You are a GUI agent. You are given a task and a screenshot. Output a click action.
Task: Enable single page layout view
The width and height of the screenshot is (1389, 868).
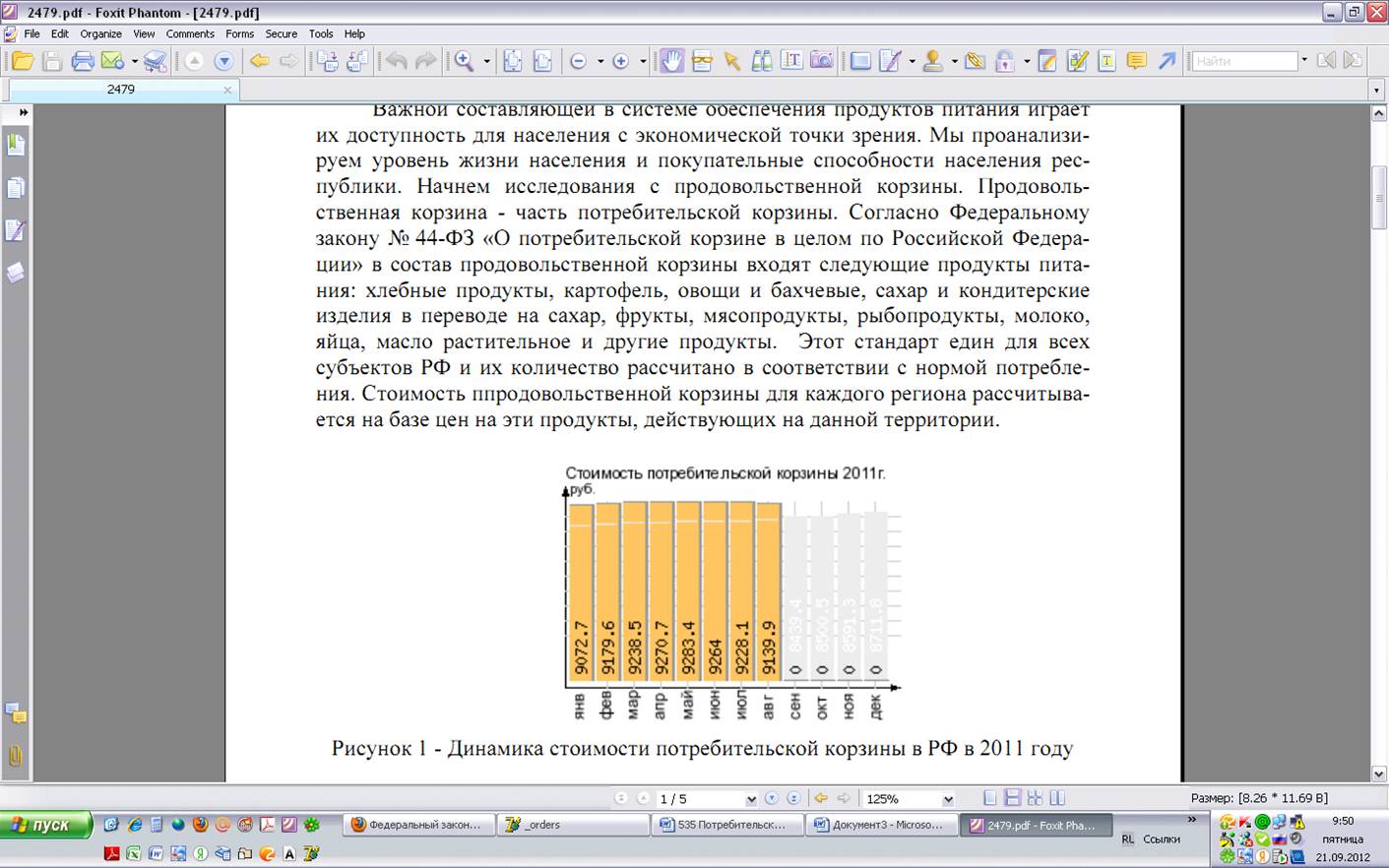(x=990, y=798)
